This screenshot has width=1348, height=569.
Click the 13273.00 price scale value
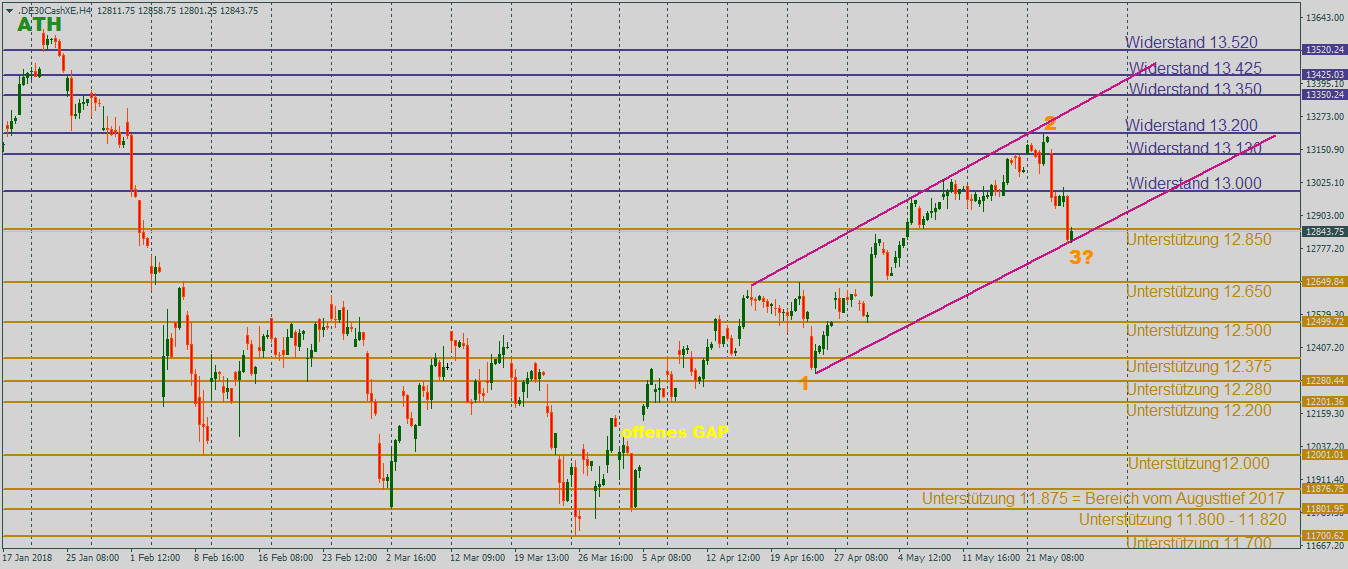pyautogui.click(x=1324, y=116)
